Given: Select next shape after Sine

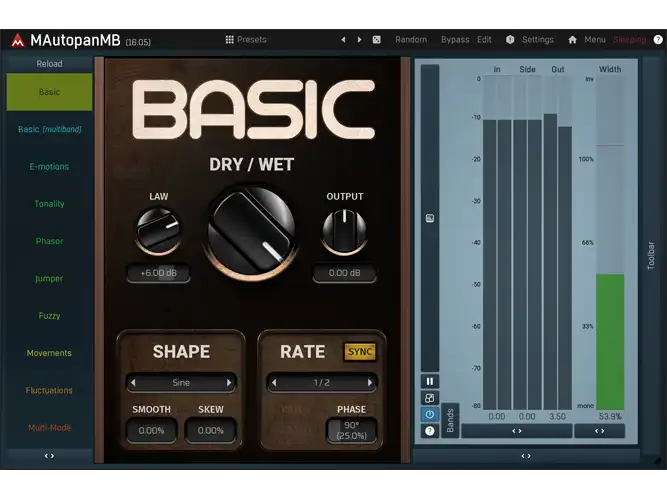Looking at the screenshot, I should pos(229,383).
